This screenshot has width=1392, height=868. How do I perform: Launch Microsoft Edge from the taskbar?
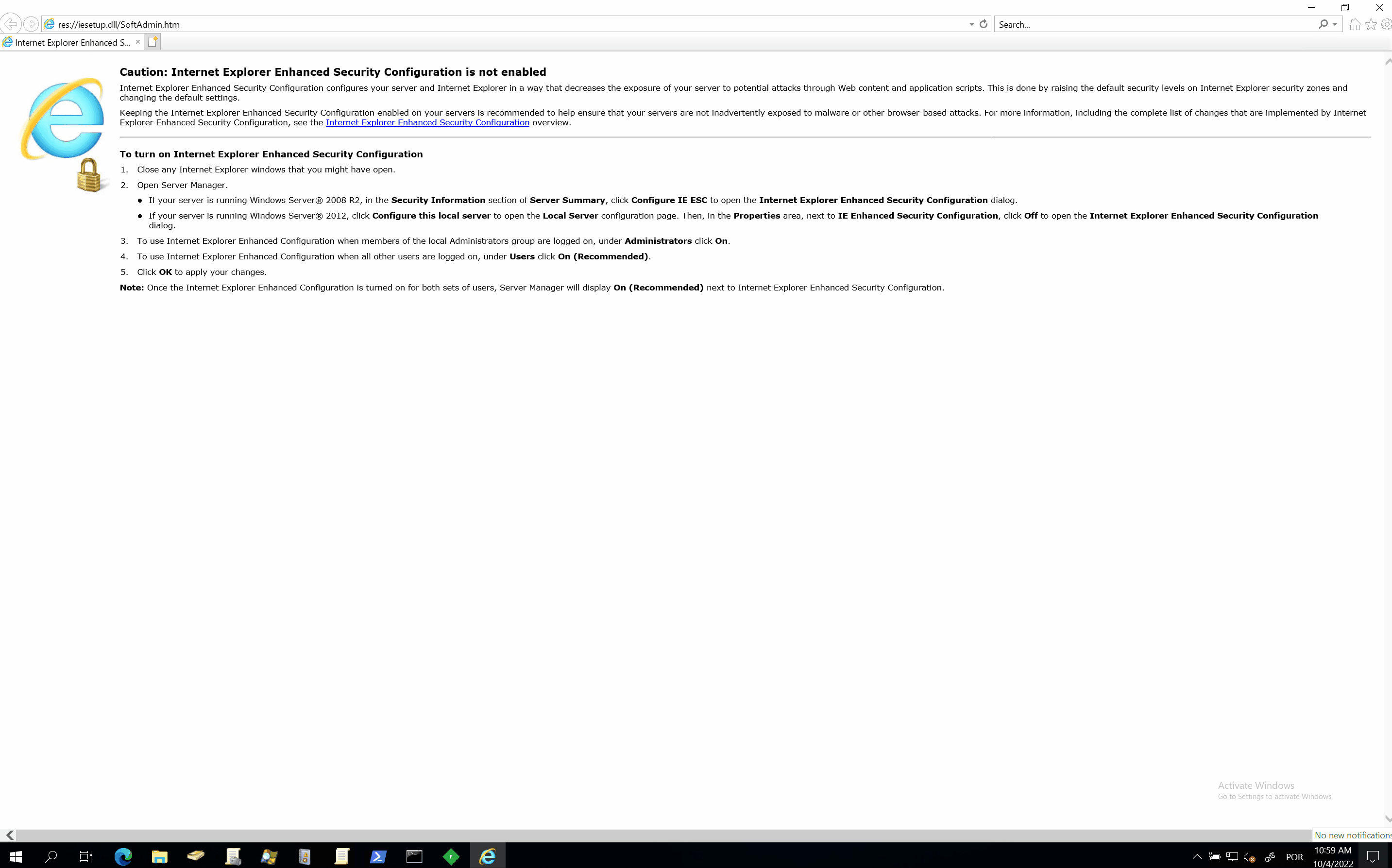[x=123, y=857]
